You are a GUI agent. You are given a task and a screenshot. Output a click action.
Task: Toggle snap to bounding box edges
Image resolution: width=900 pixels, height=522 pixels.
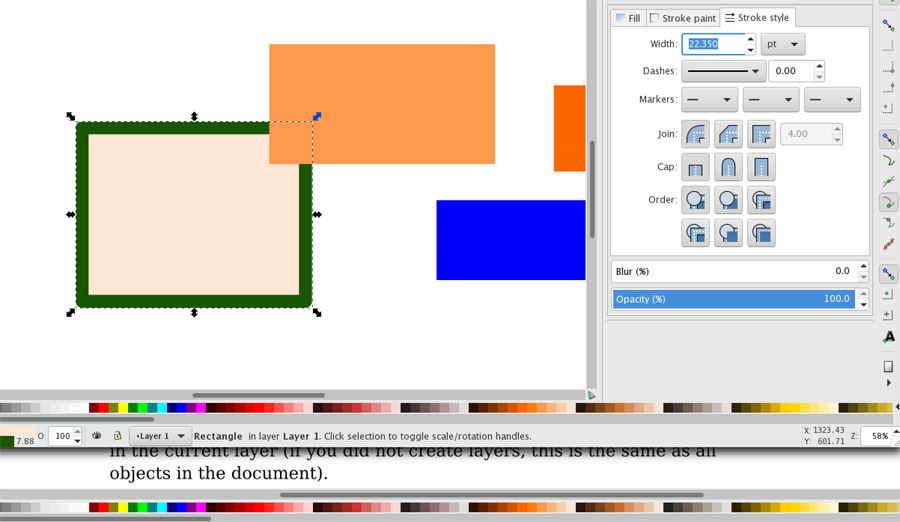pyautogui.click(x=889, y=47)
